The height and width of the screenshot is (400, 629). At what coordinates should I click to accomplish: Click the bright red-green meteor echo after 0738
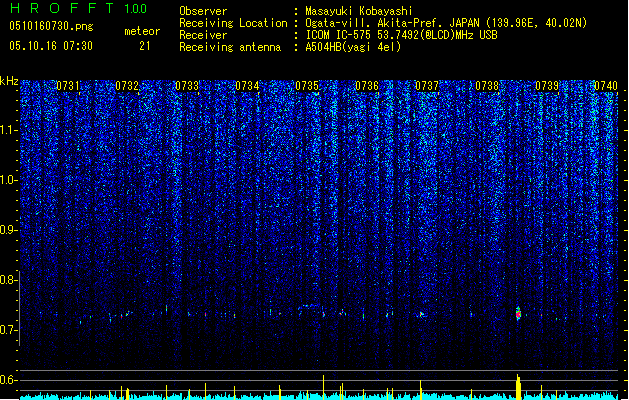[x=518, y=313]
